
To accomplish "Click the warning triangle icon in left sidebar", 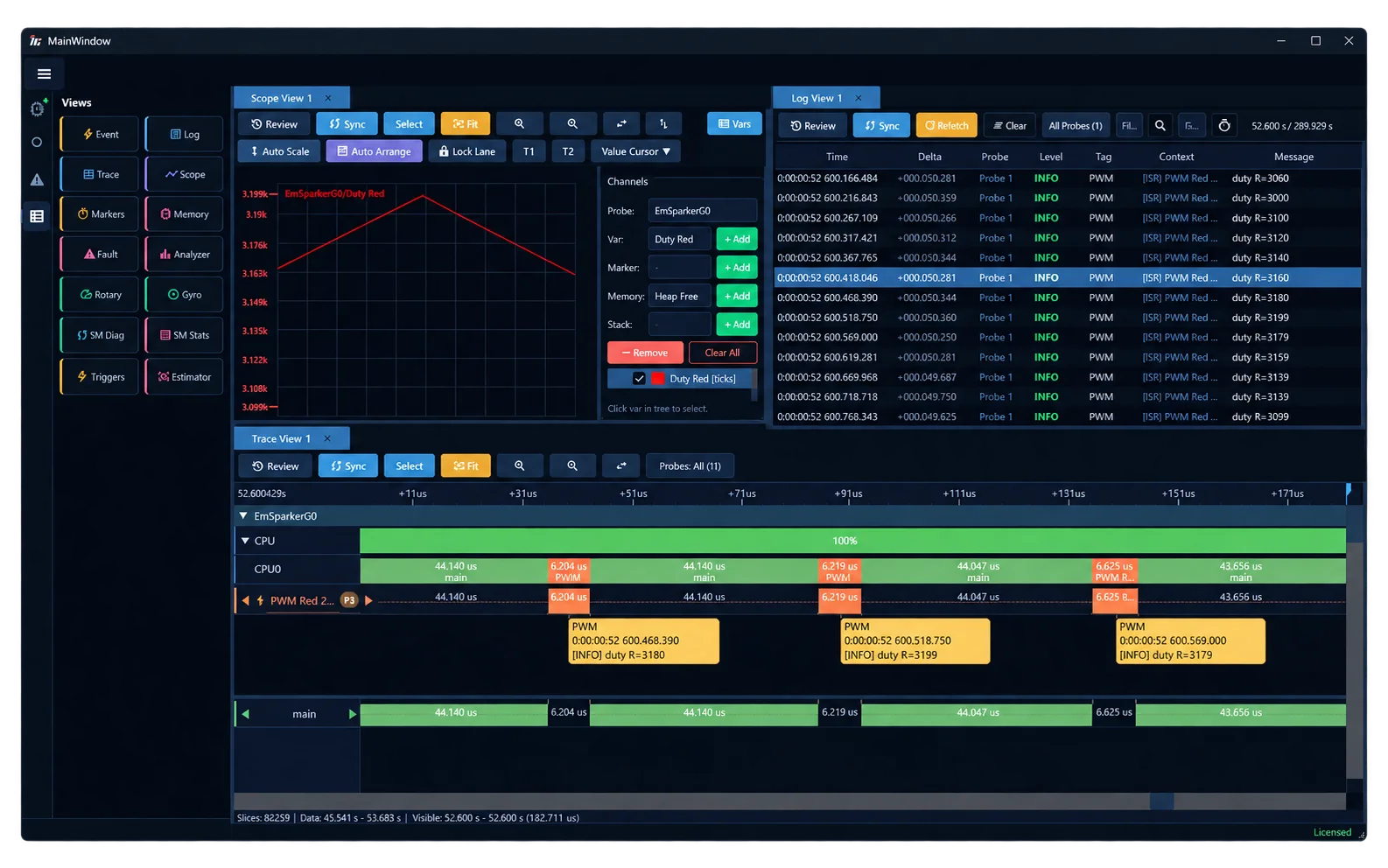I will click(x=37, y=179).
